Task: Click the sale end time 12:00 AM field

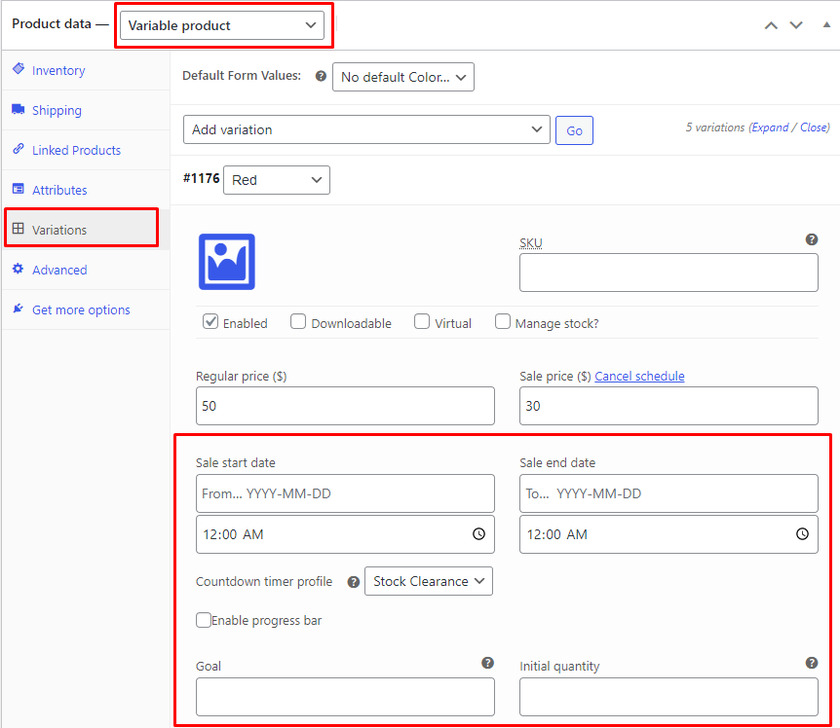Action: (x=669, y=535)
